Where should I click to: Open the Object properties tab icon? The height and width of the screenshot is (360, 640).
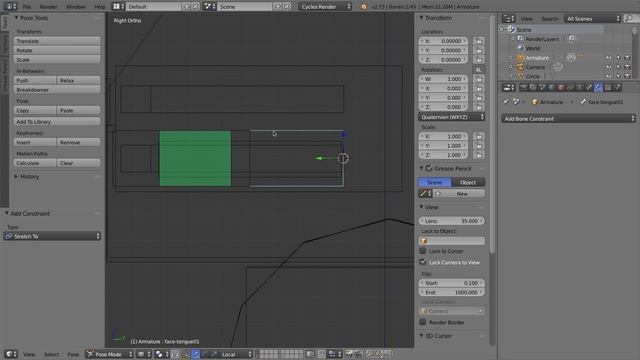tap(561, 87)
